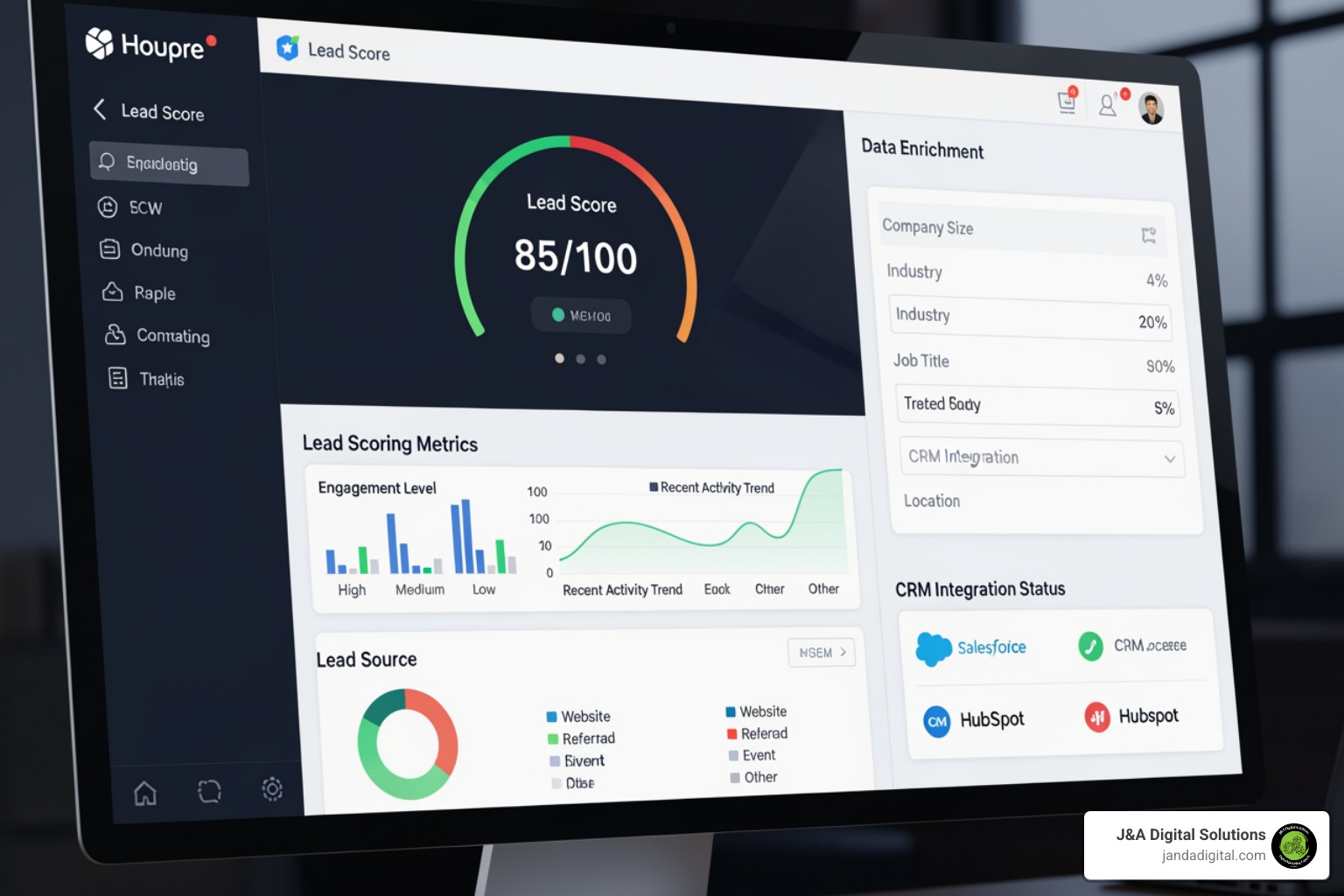Screen dimensions: 1344x896
Task: Click the Raple cloud icon
Action: (113, 291)
